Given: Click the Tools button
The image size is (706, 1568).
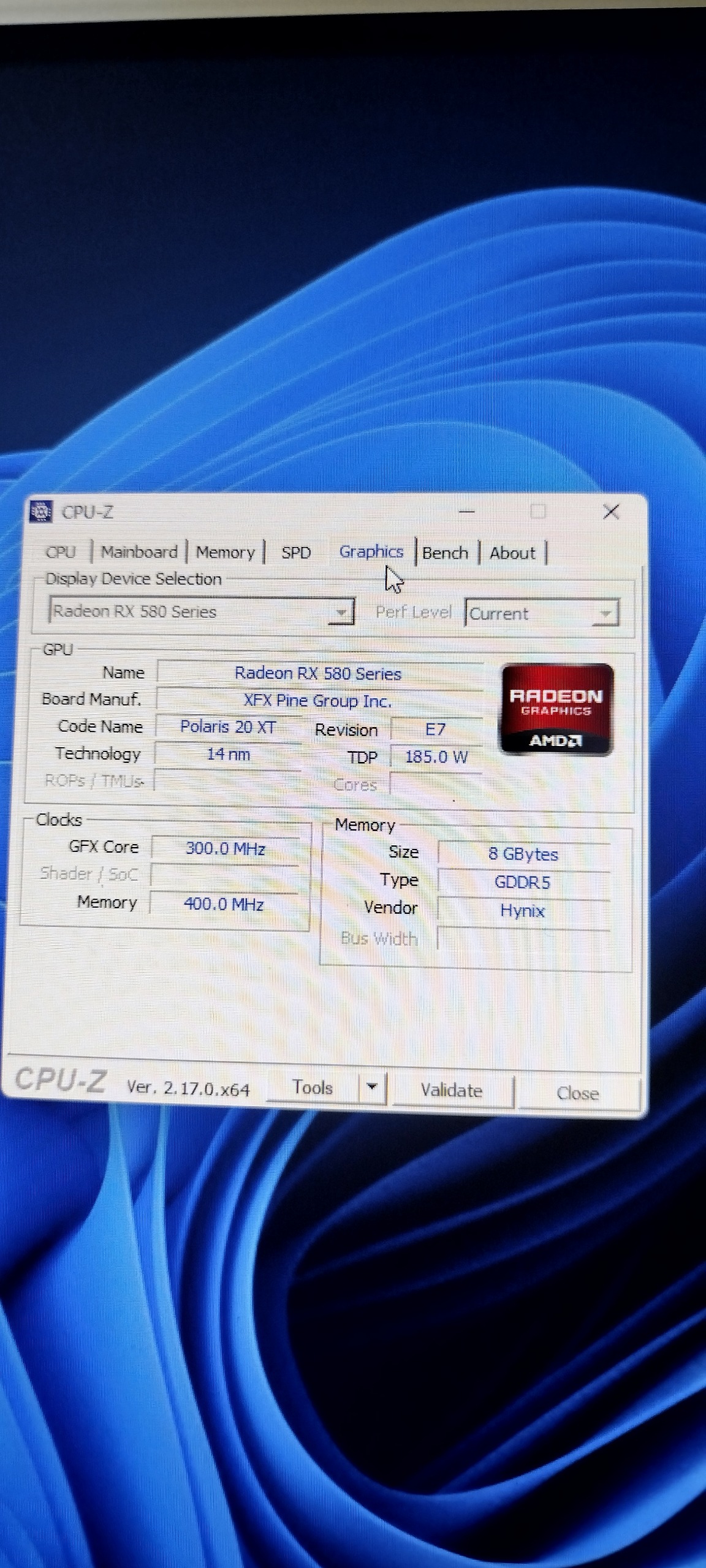Looking at the screenshot, I should (x=313, y=1088).
